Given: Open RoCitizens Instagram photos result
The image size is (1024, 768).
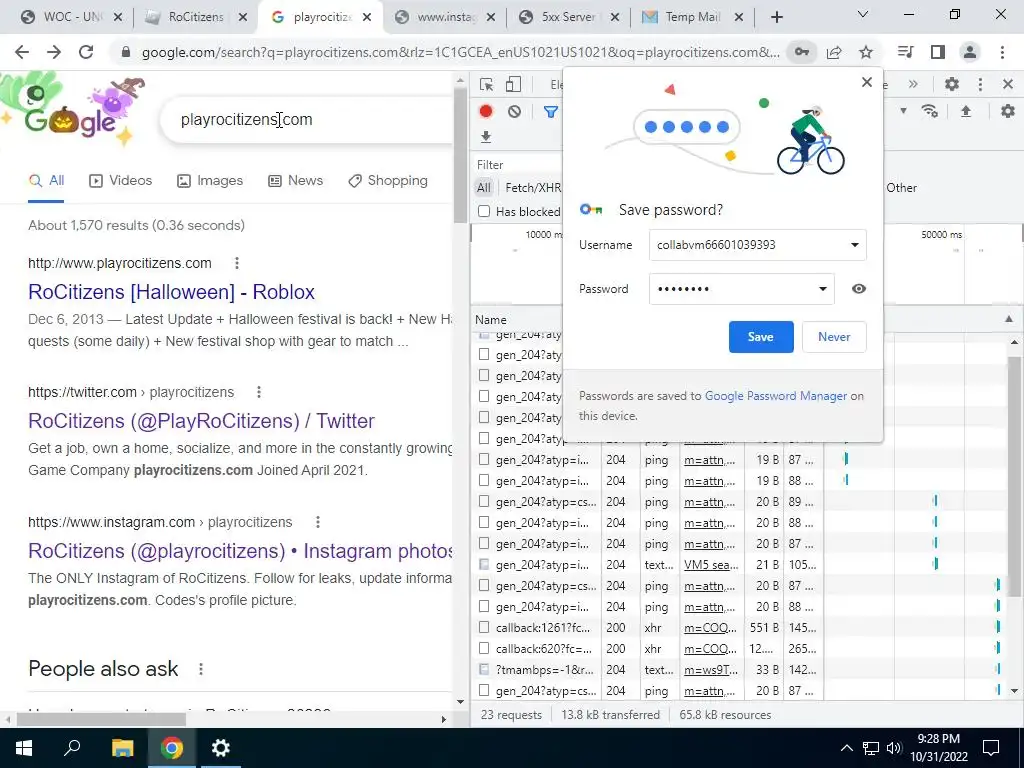Looking at the screenshot, I should 240,551.
